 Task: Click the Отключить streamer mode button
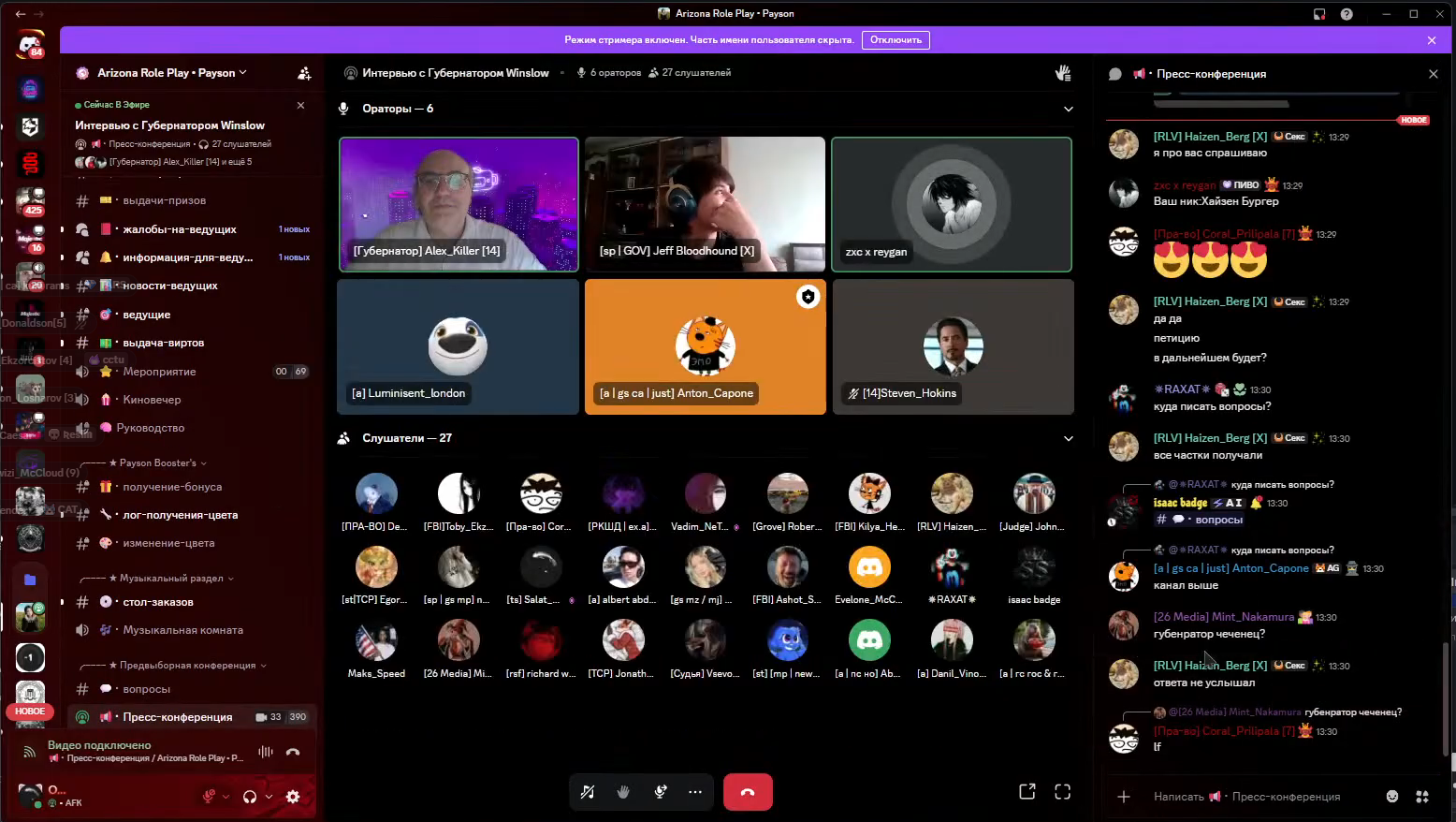(x=895, y=40)
